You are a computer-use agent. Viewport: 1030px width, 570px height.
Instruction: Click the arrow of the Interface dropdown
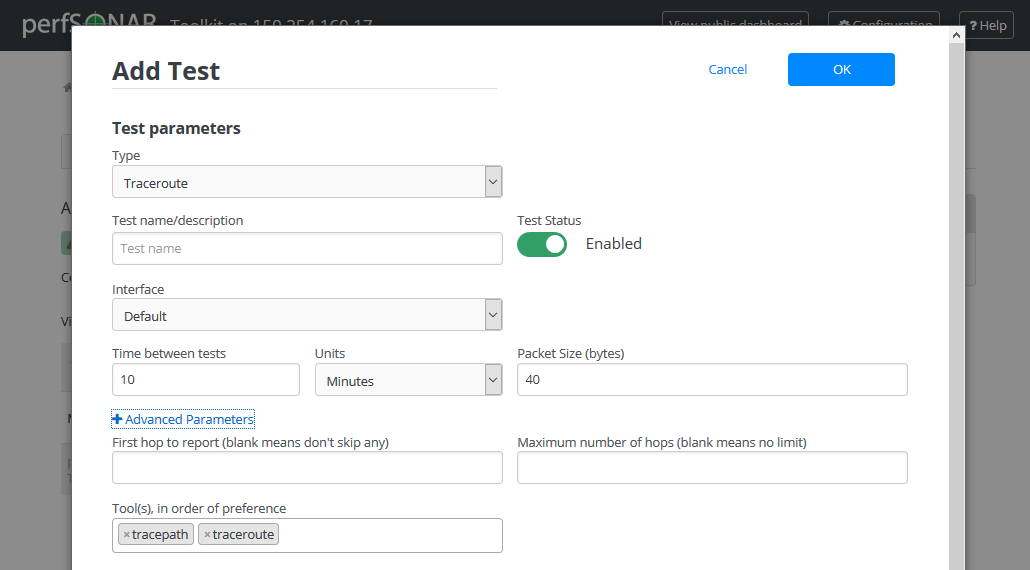(x=493, y=315)
